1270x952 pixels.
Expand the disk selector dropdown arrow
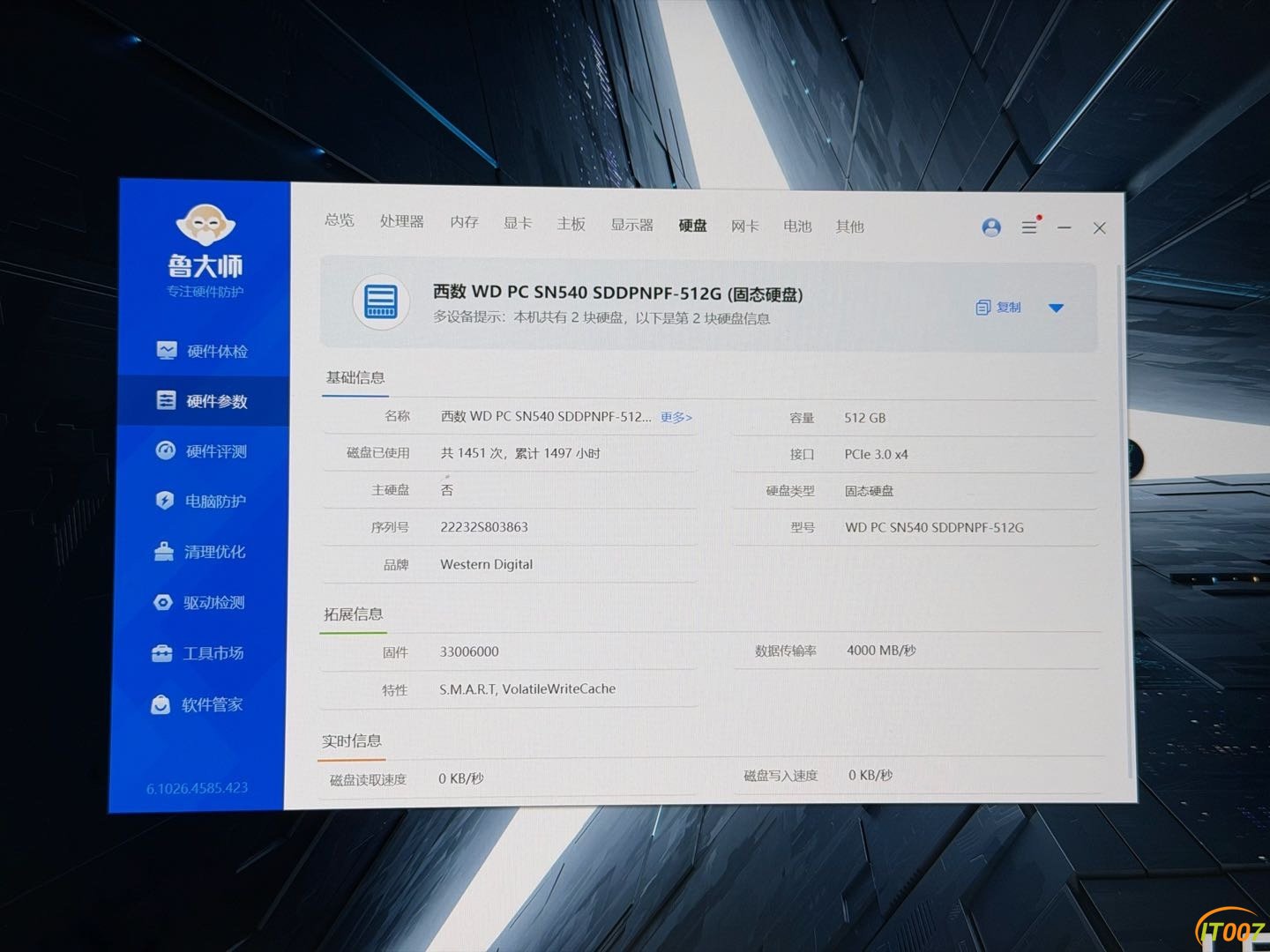click(1056, 308)
